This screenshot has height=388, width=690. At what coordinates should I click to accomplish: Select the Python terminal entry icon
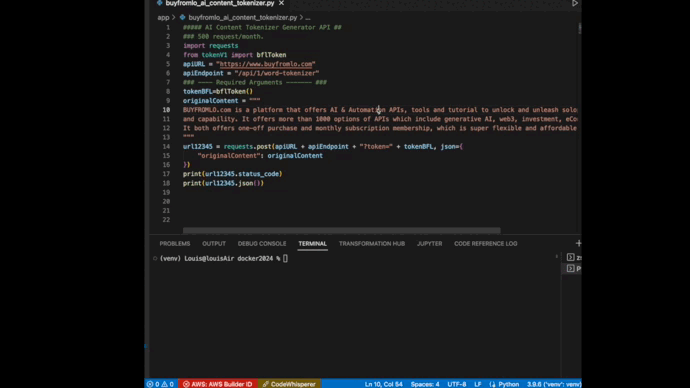coord(571,268)
